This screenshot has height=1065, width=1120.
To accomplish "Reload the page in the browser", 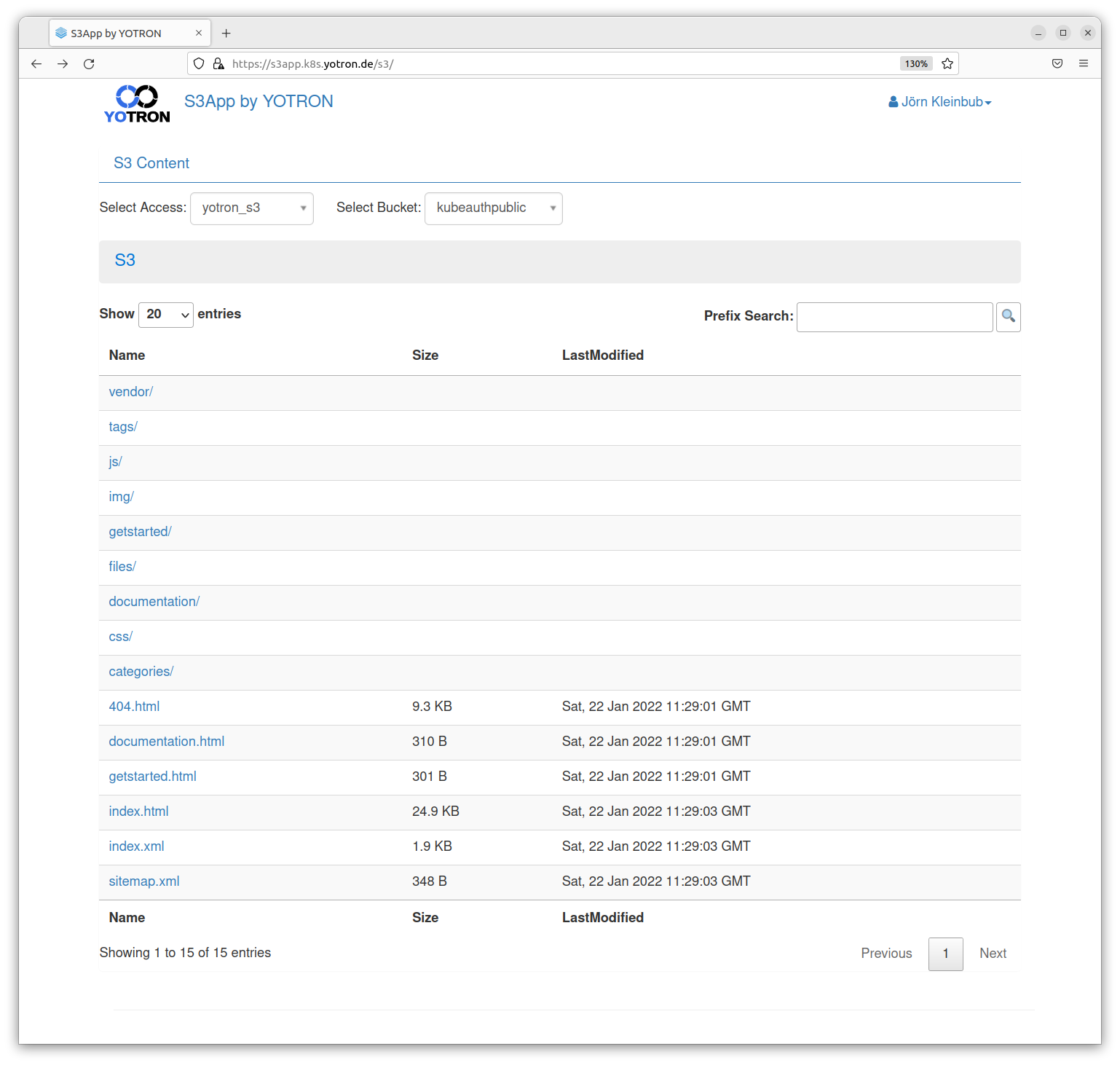I will click(89, 64).
